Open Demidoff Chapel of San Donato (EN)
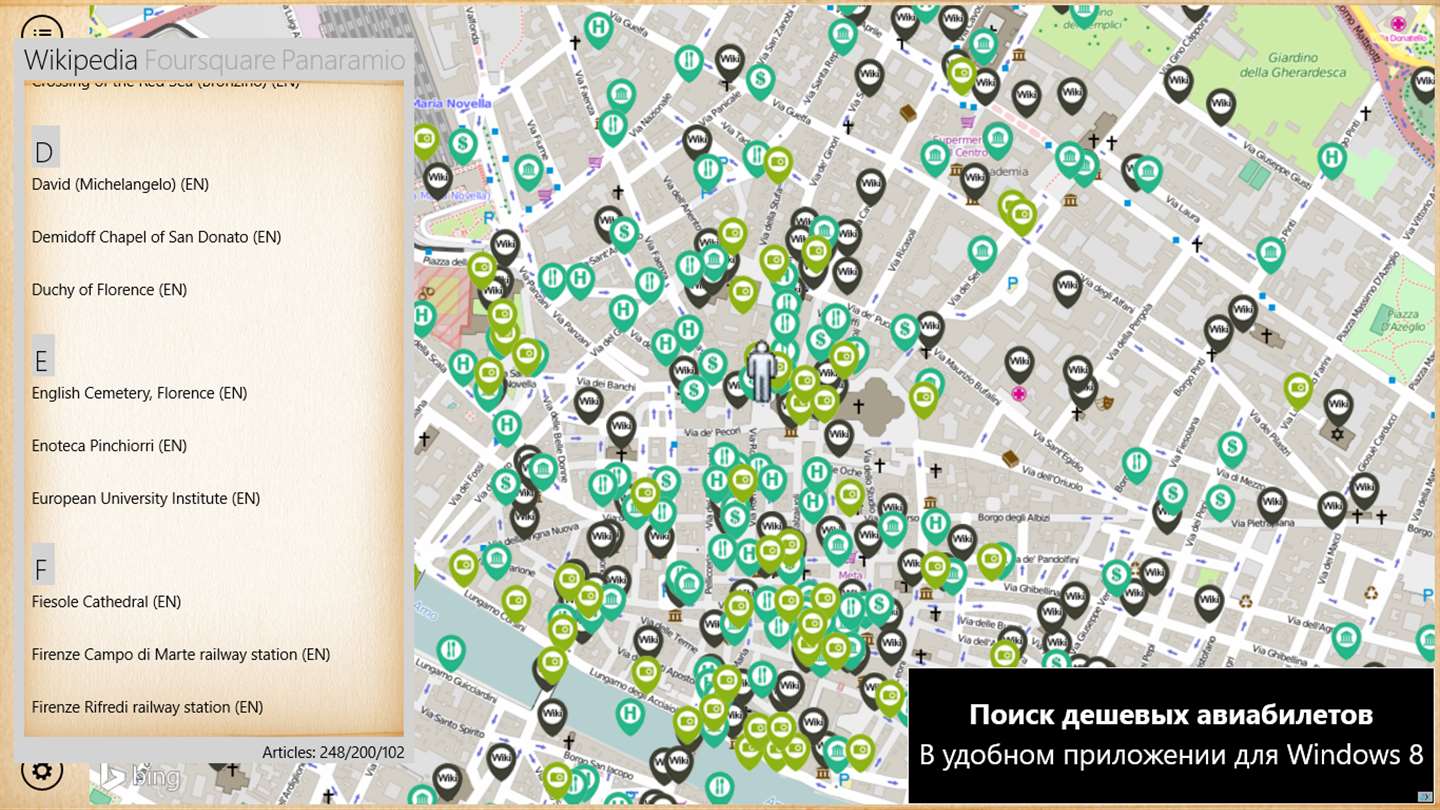1440x810 pixels. point(156,237)
